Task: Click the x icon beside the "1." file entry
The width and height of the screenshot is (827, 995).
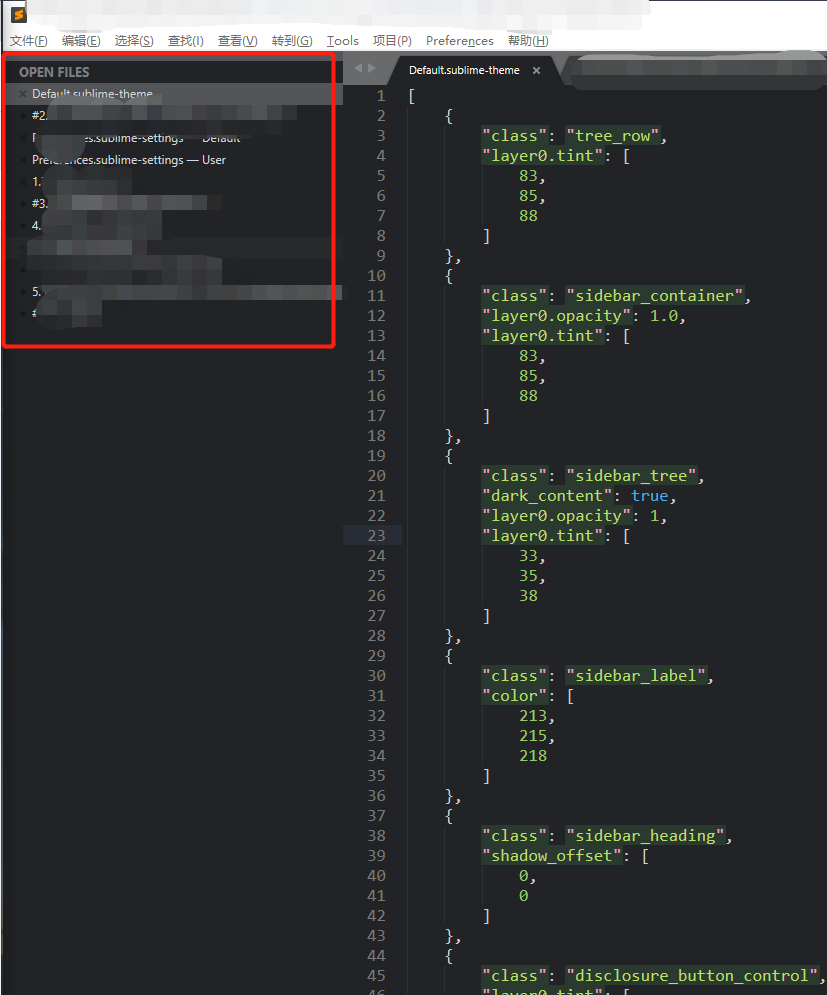Action: (x=22, y=181)
